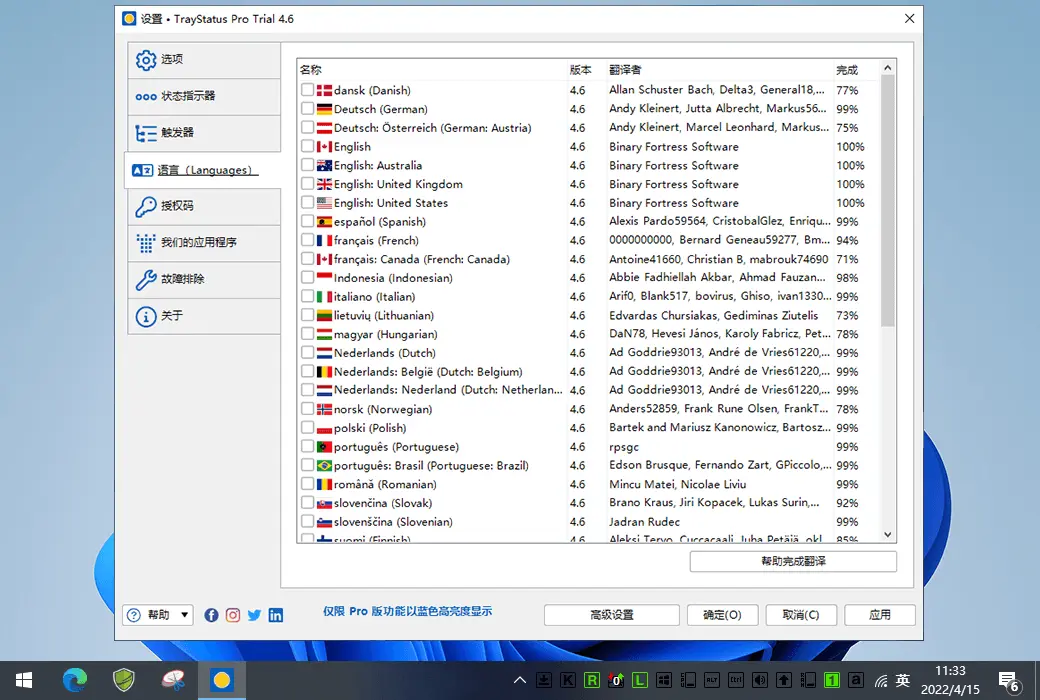
Task: Click the green R status tray icon
Action: point(592,680)
